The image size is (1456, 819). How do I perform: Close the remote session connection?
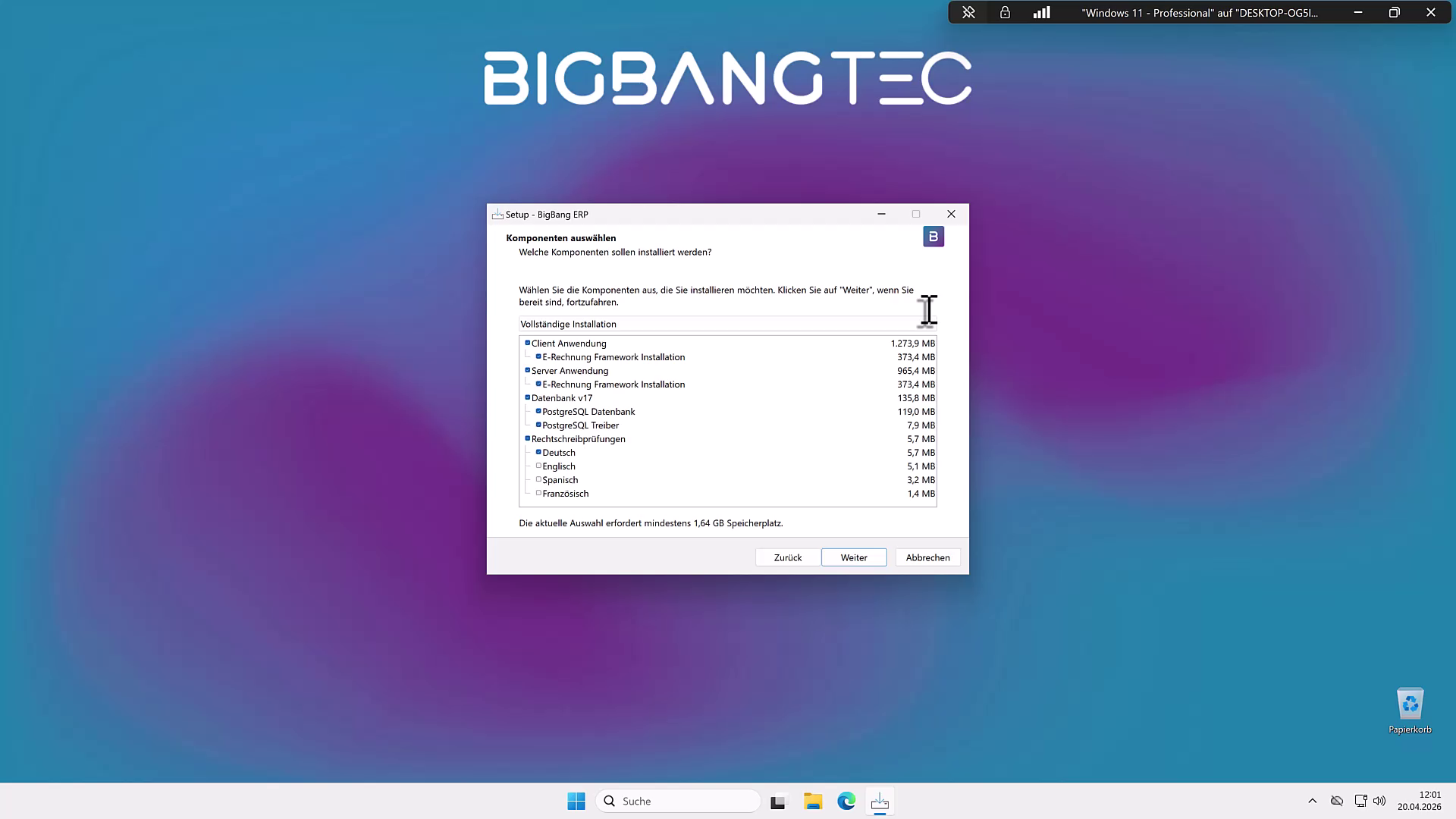point(1431,12)
